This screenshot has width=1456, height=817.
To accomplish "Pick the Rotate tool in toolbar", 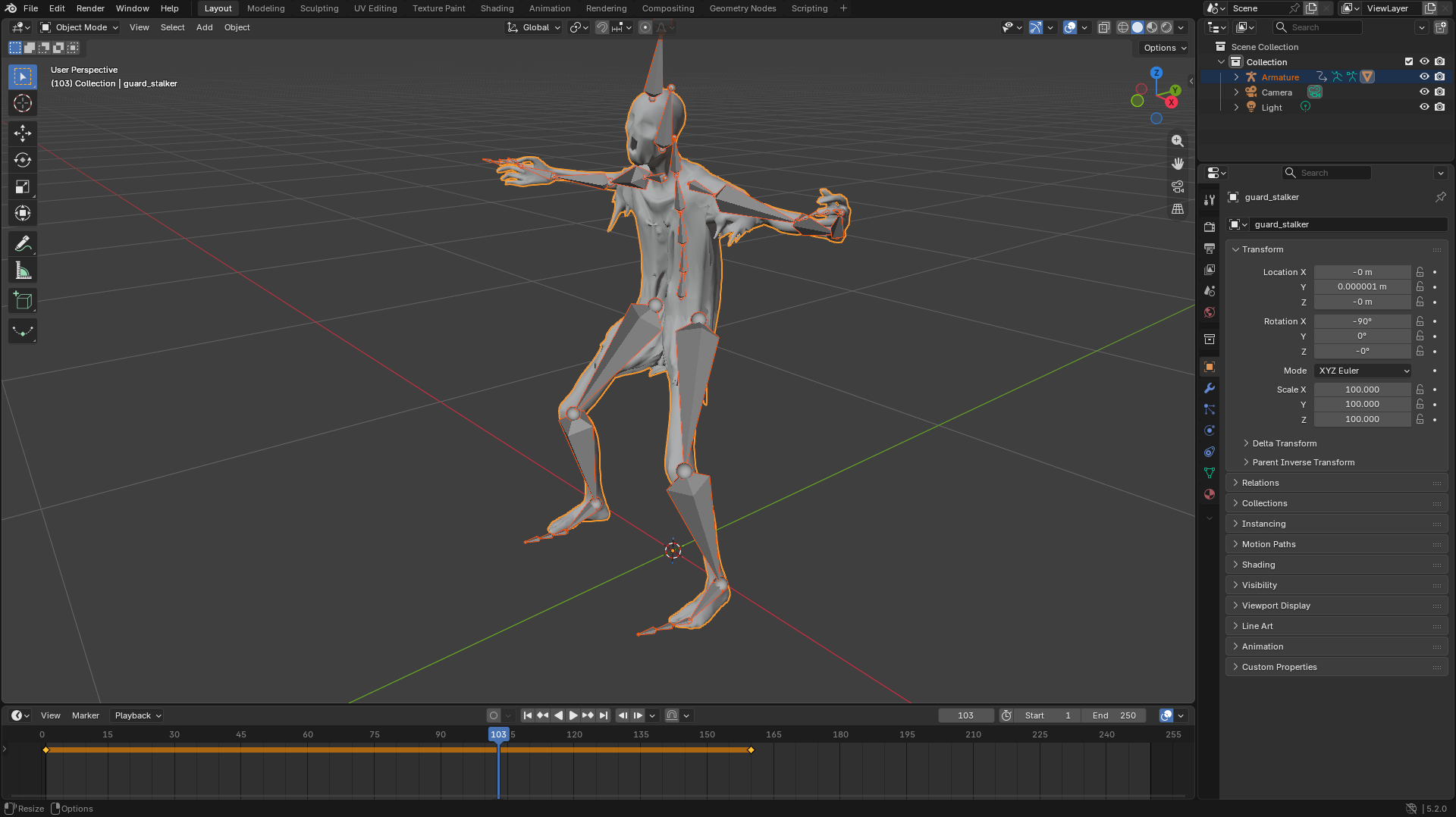I will pos(23,160).
